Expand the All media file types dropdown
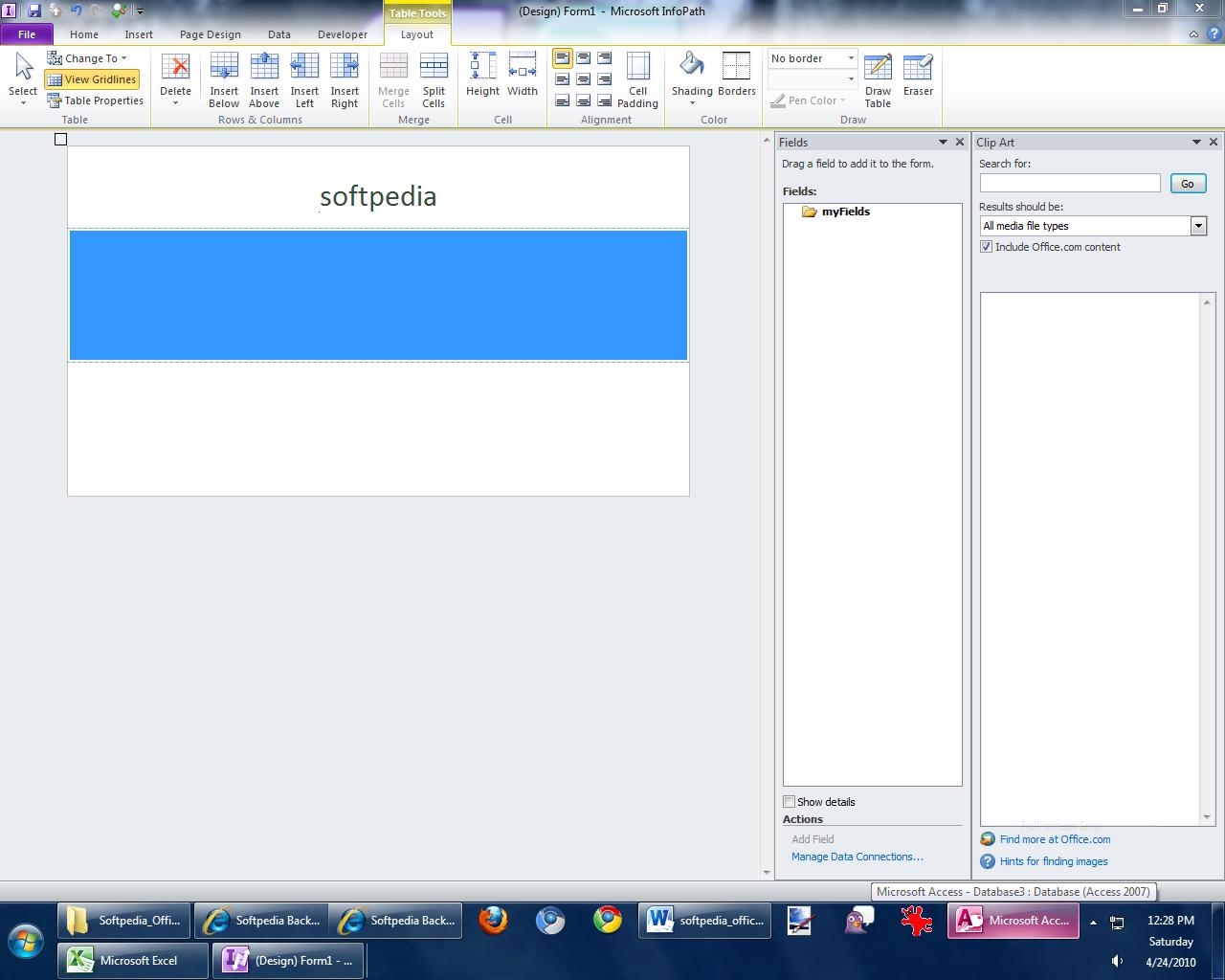 (x=1198, y=226)
